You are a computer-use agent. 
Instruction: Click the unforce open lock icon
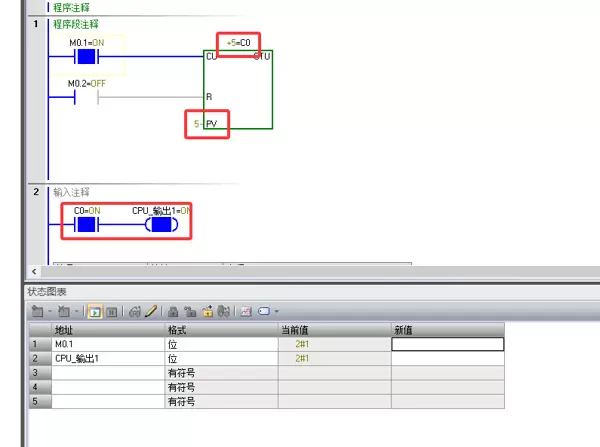(x=190, y=311)
